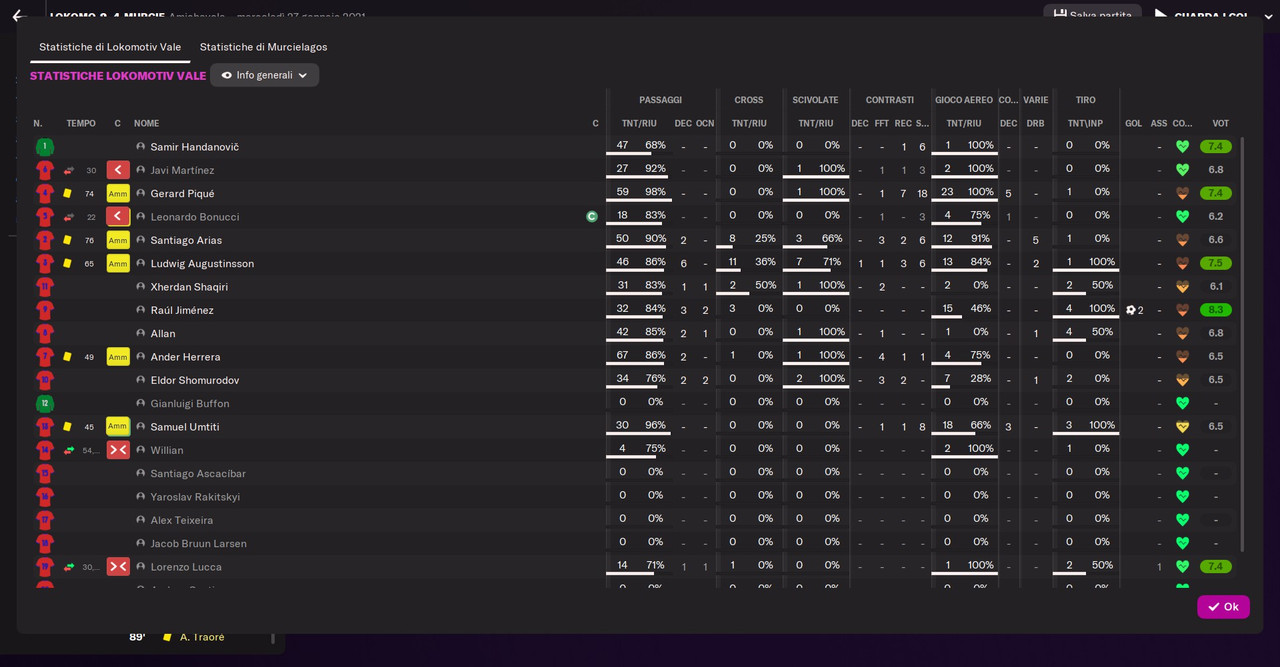This screenshot has height=667, width=1280.
Task: Click Samir Handanović's green number 1 jersey
Action: tap(44, 147)
